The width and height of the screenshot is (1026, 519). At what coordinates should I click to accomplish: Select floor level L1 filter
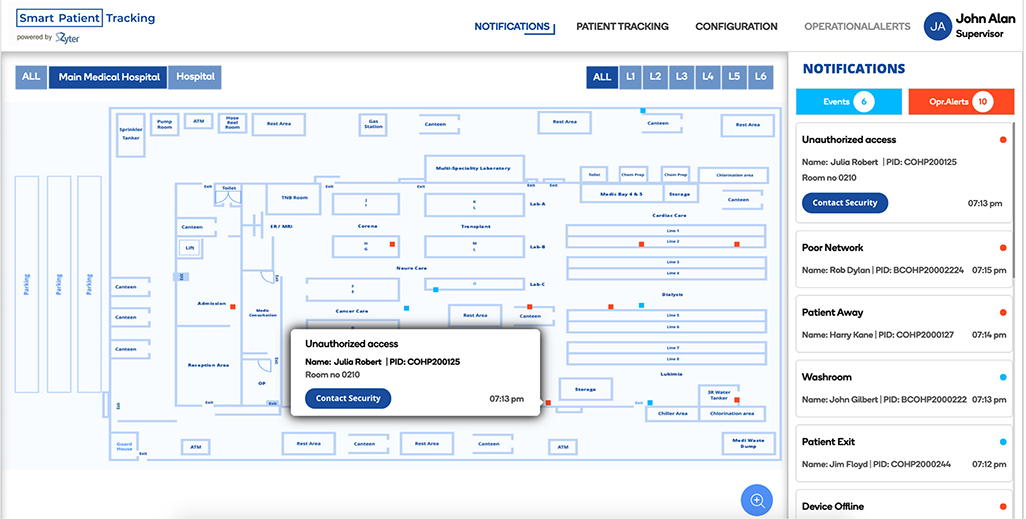(x=631, y=77)
